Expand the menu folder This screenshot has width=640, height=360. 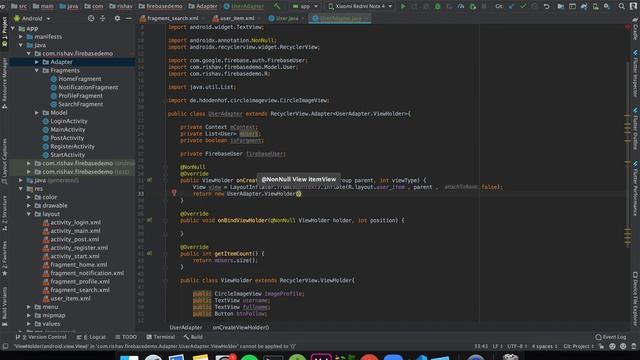point(29,307)
